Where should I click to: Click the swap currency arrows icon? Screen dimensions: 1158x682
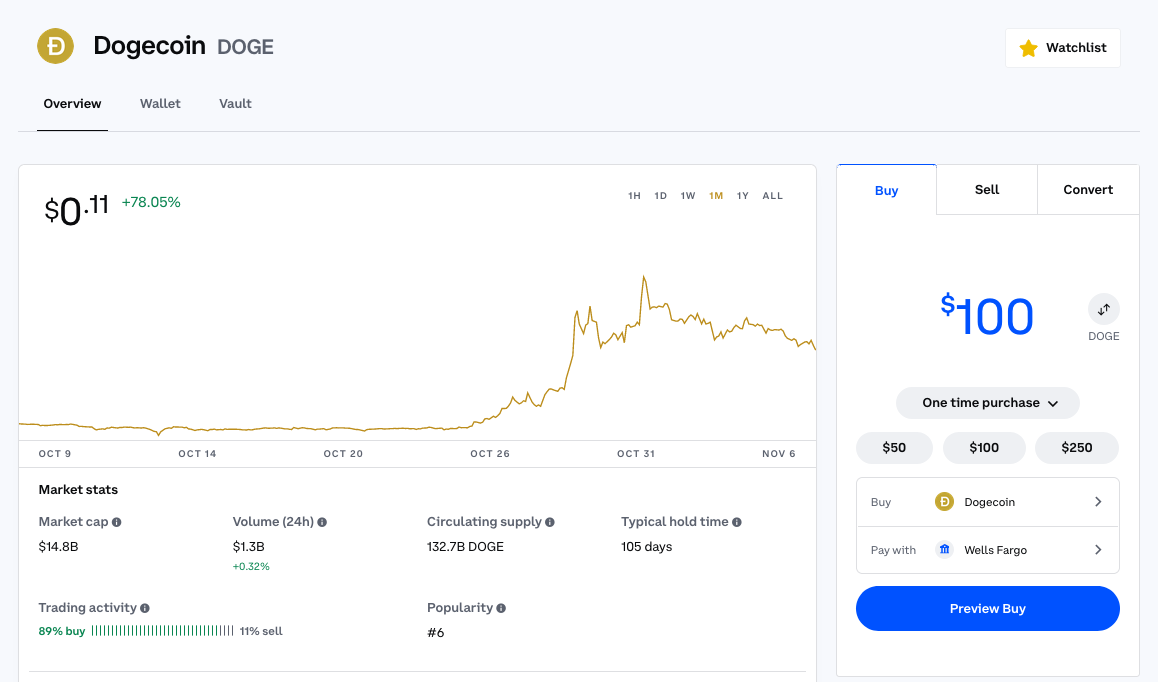1104,309
